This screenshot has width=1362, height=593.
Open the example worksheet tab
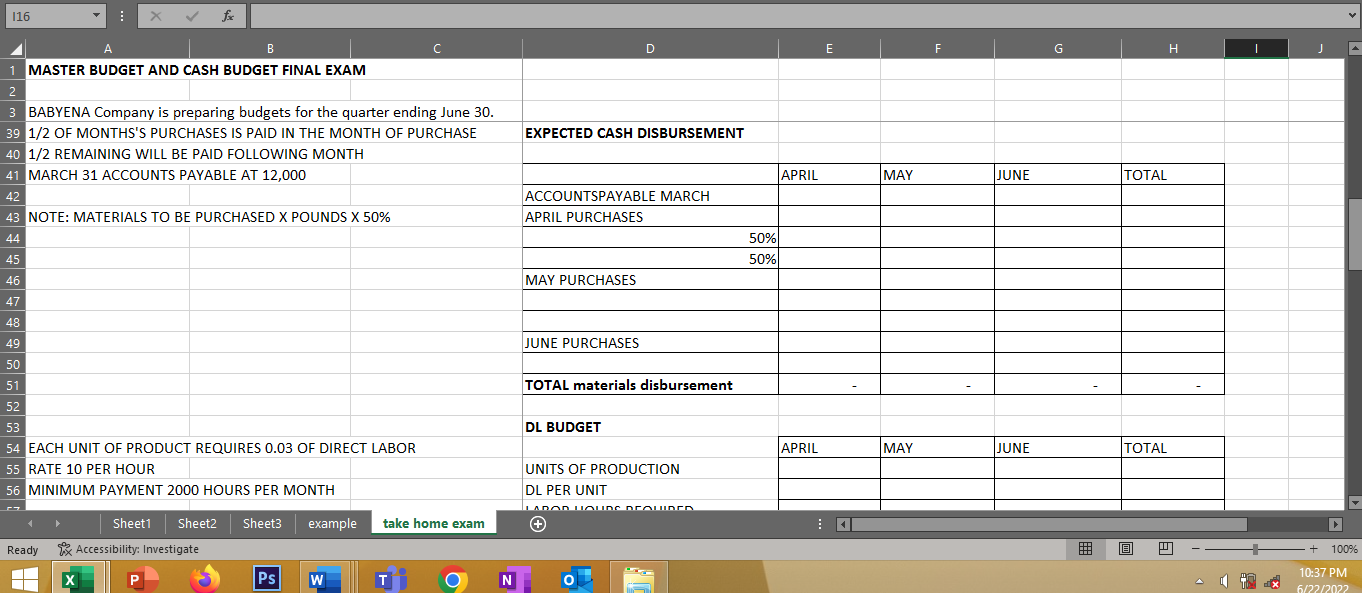(x=333, y=523)
